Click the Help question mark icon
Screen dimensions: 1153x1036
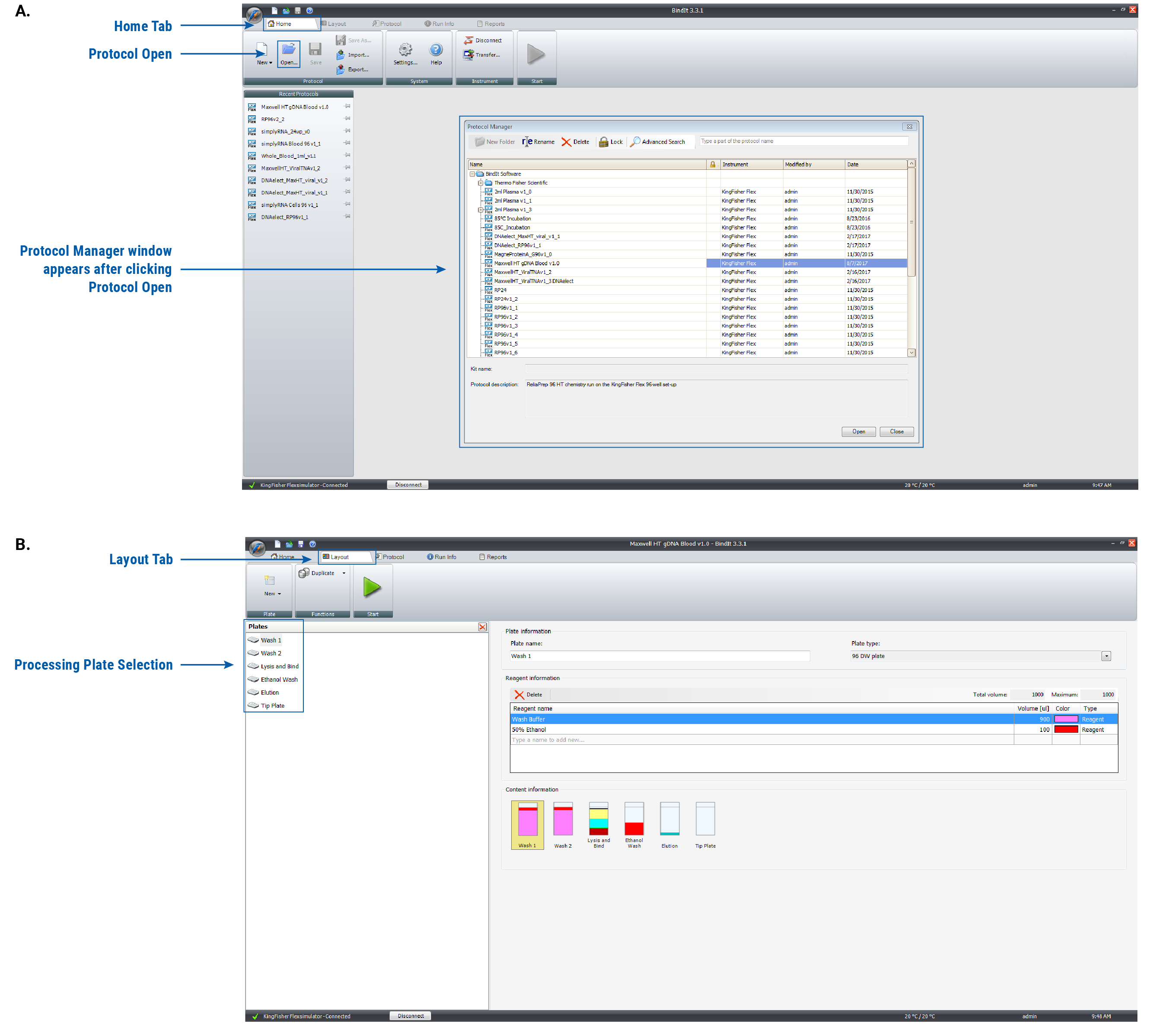coord(436,50)
